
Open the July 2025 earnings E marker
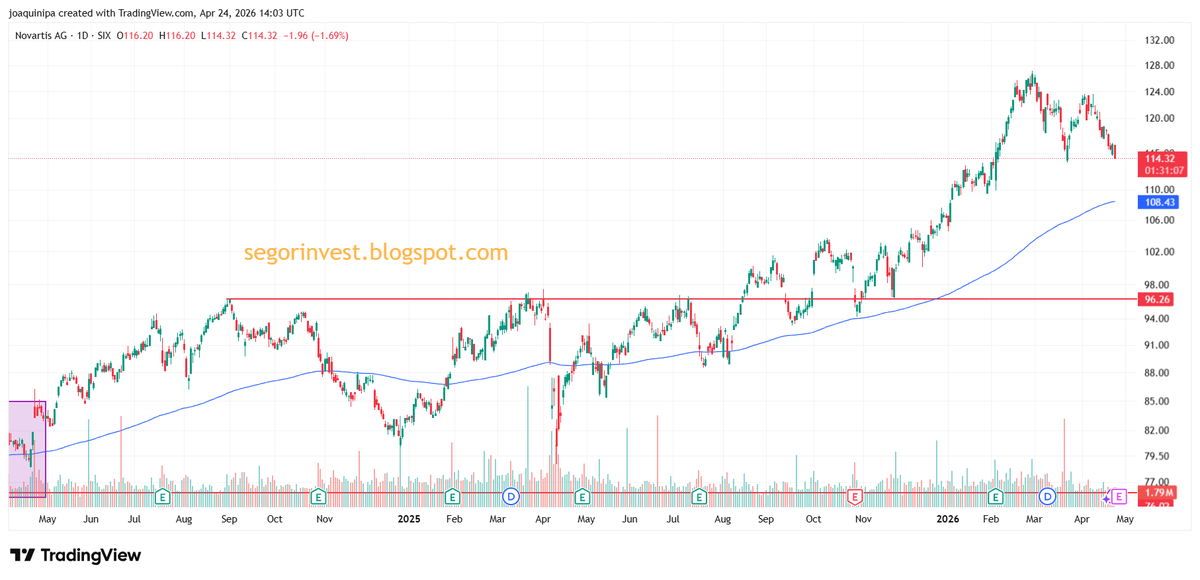click(700, 496)
